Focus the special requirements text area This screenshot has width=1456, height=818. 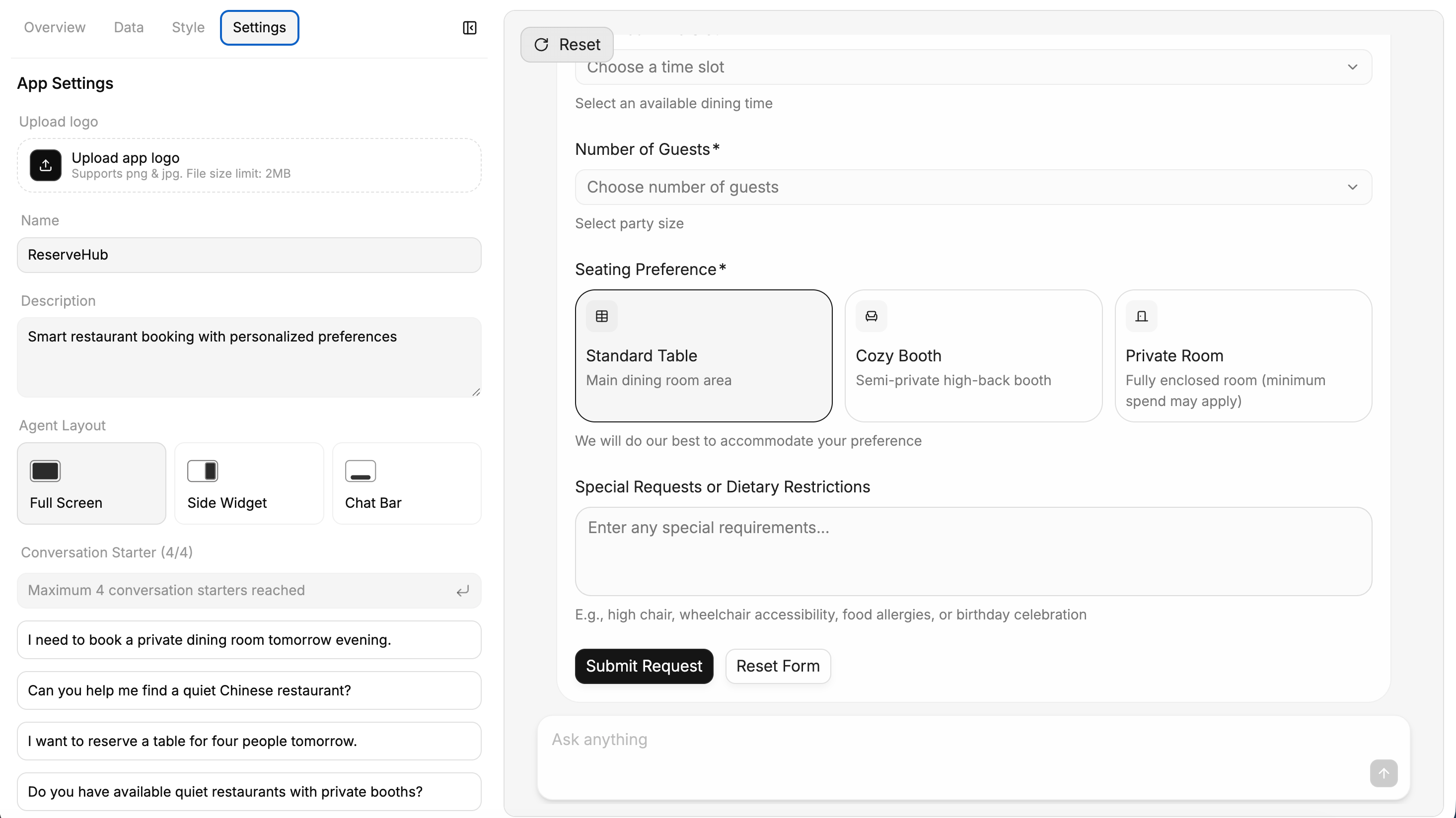[x=973, y=551]
